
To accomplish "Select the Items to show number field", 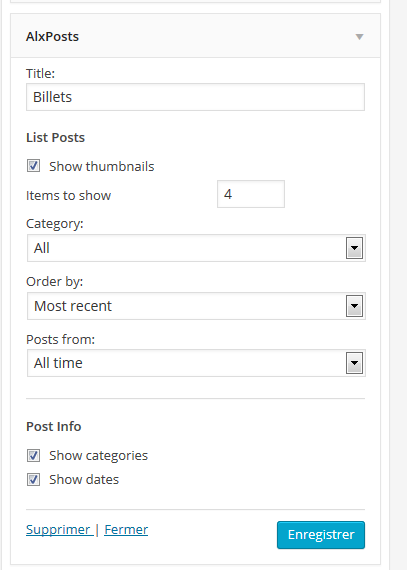I will [251, 194].
